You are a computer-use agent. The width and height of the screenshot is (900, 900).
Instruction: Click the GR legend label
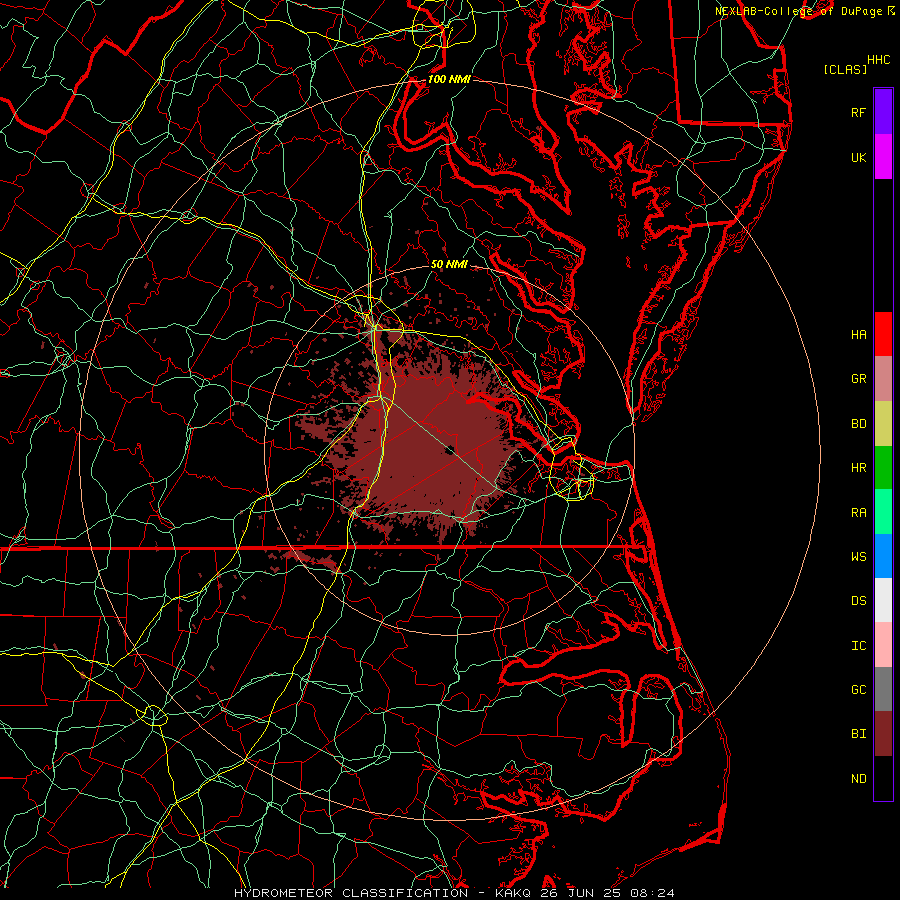(858, 378)
